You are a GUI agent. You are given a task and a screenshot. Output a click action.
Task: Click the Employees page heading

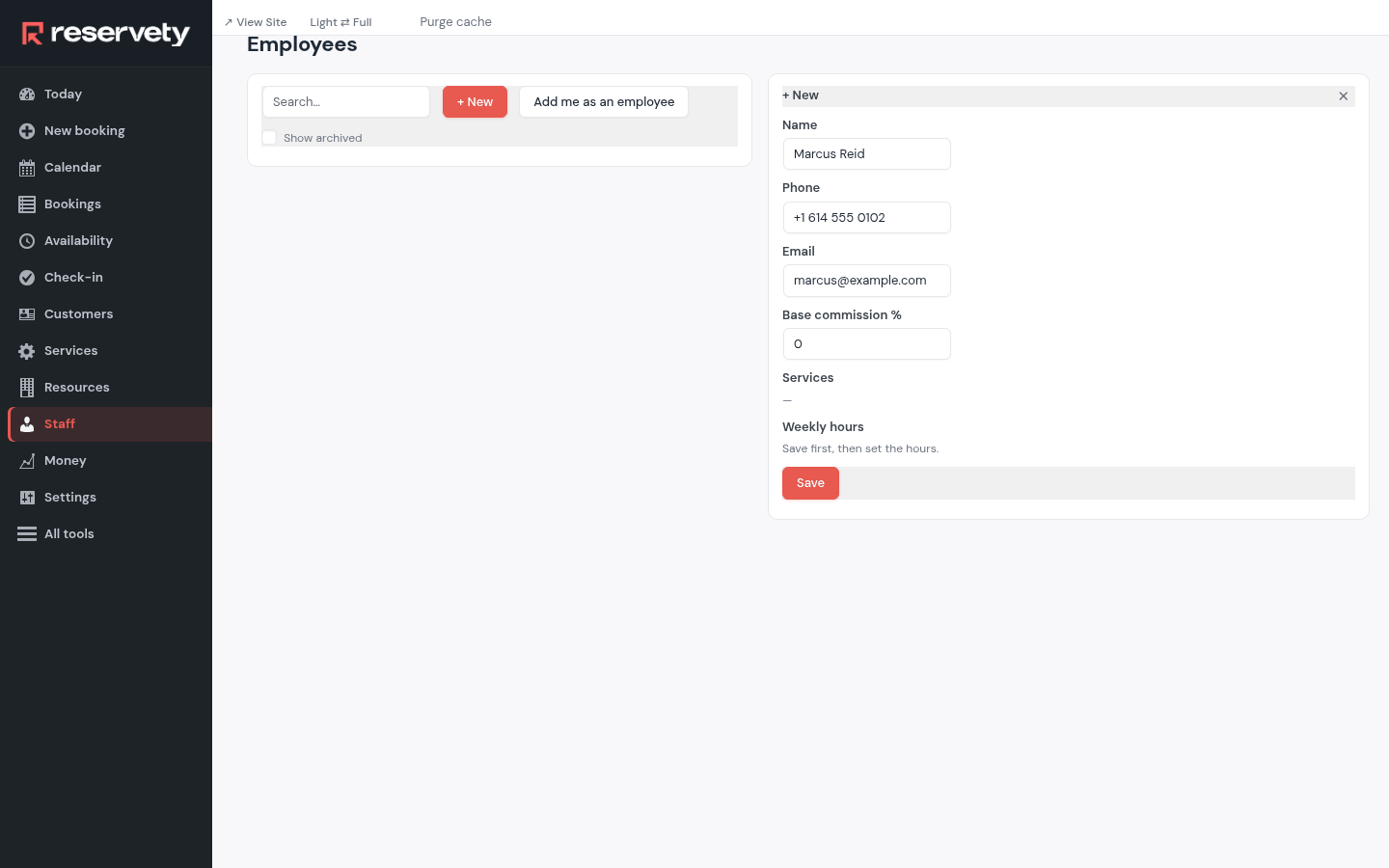click(302, 44)
